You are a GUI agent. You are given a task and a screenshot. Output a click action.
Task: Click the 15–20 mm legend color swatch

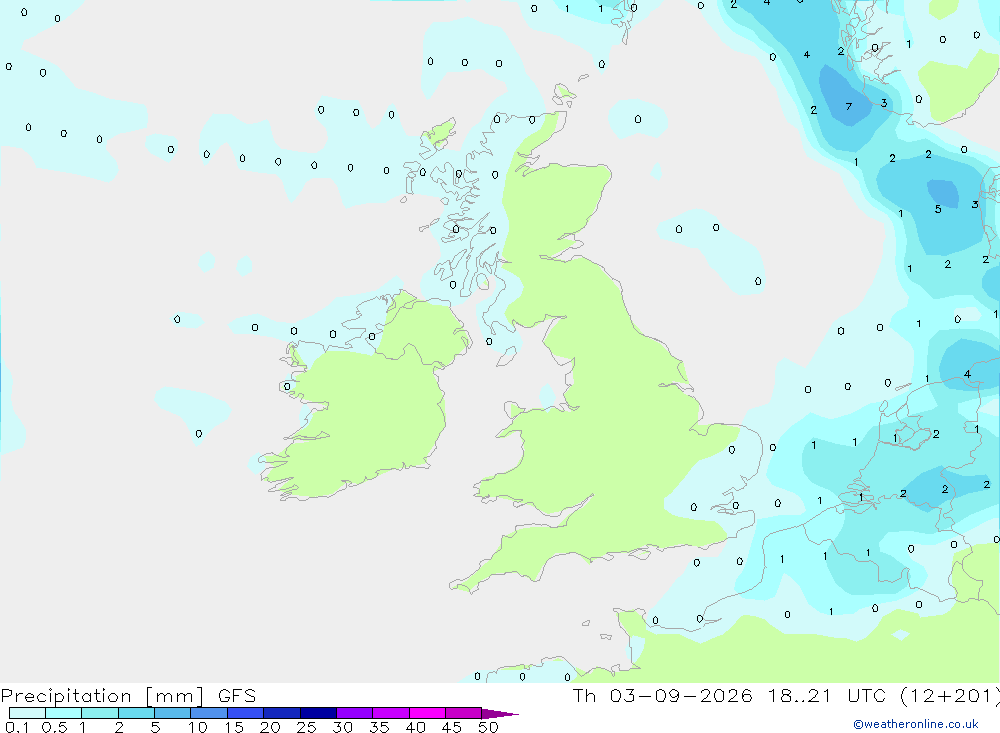(245, 713)
